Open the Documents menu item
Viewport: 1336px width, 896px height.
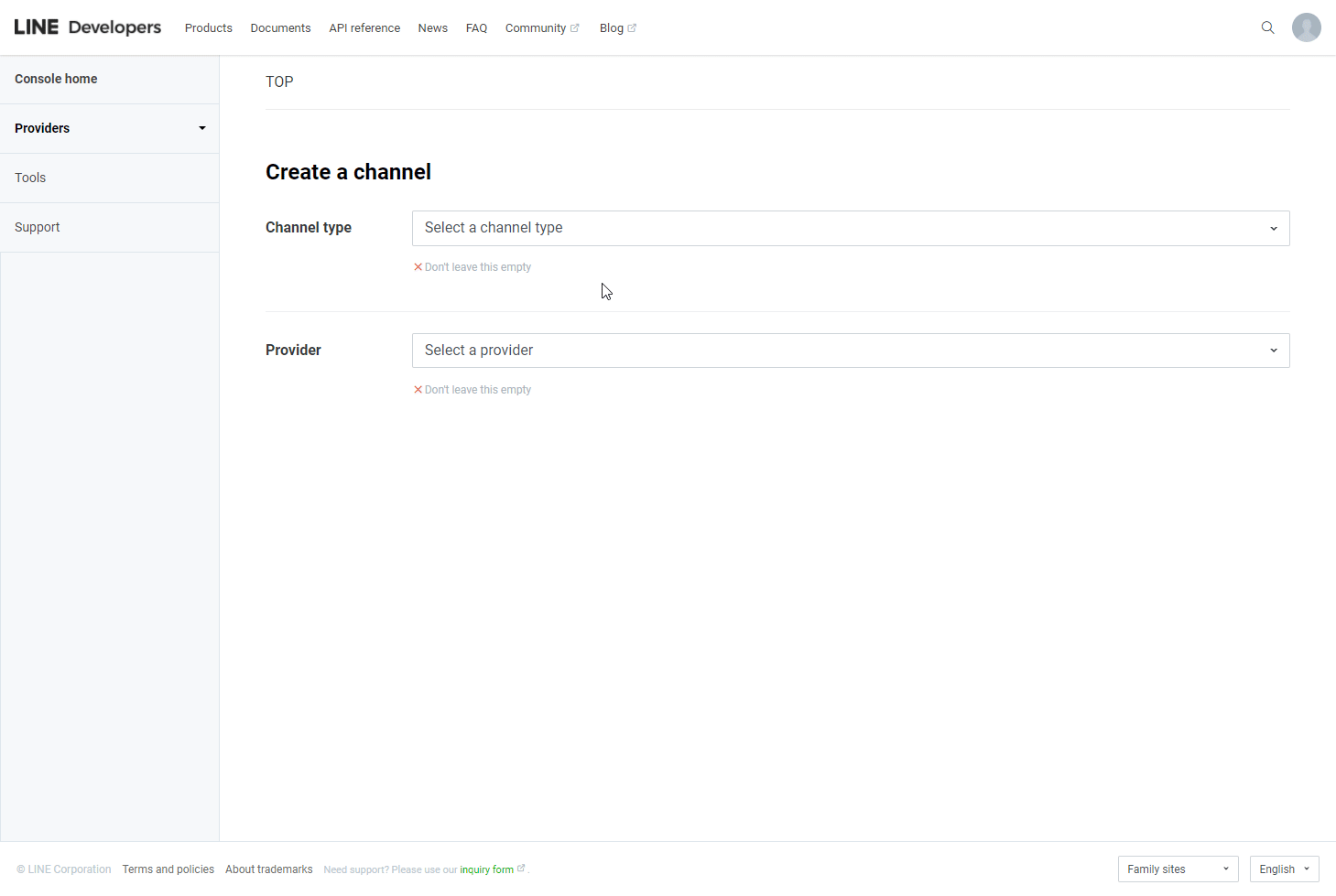click(x=281, y=28)
